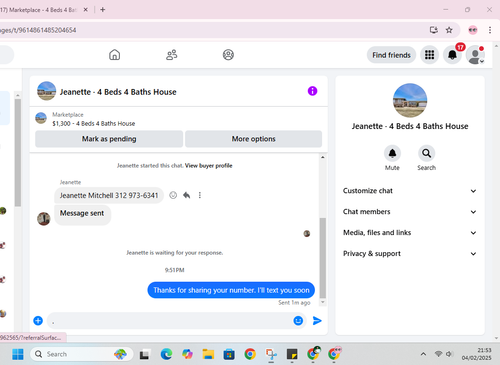
Task: Click the chat messages vertical scrollbar
Action: [323, 257]
